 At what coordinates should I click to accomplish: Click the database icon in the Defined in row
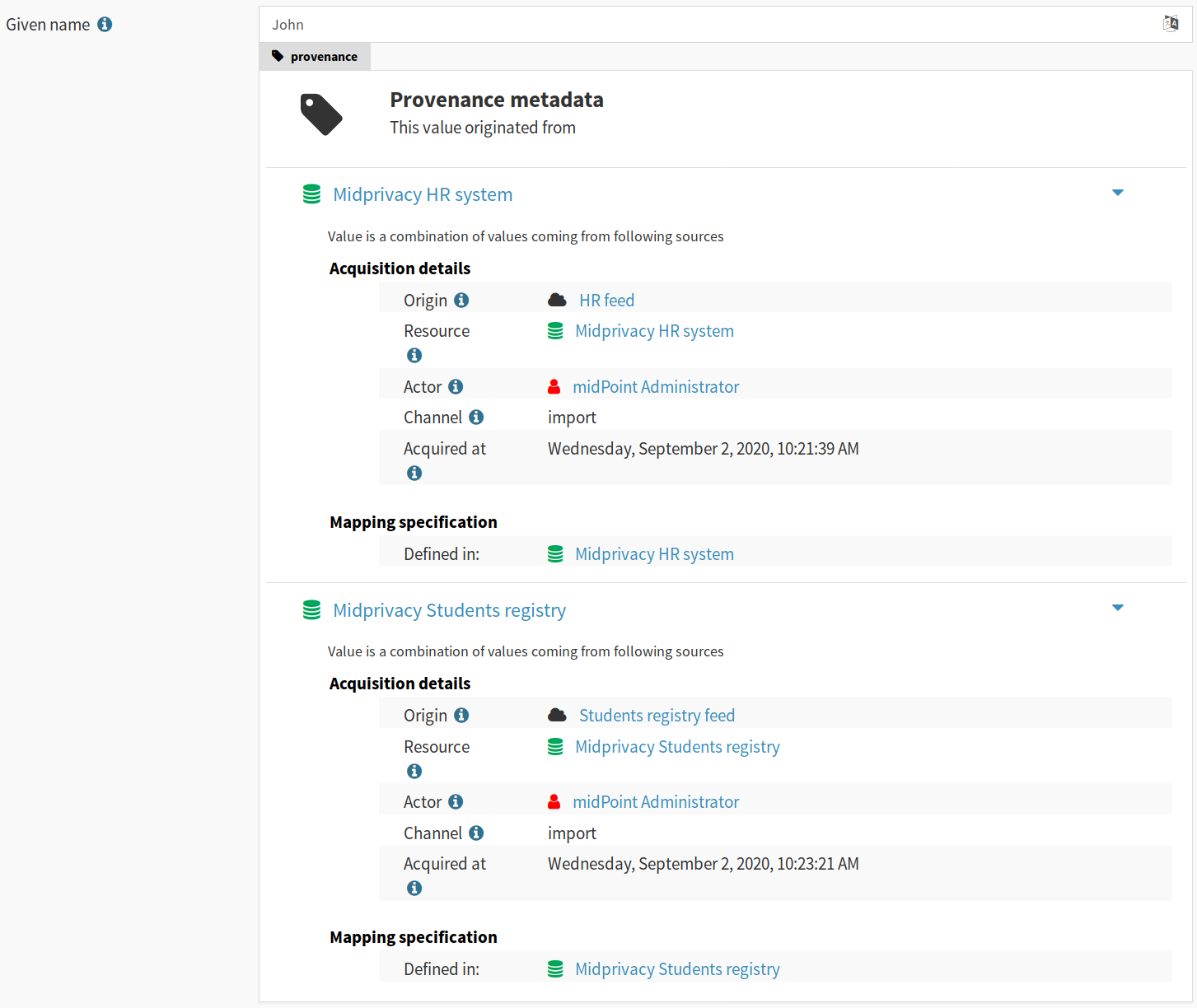554,553
